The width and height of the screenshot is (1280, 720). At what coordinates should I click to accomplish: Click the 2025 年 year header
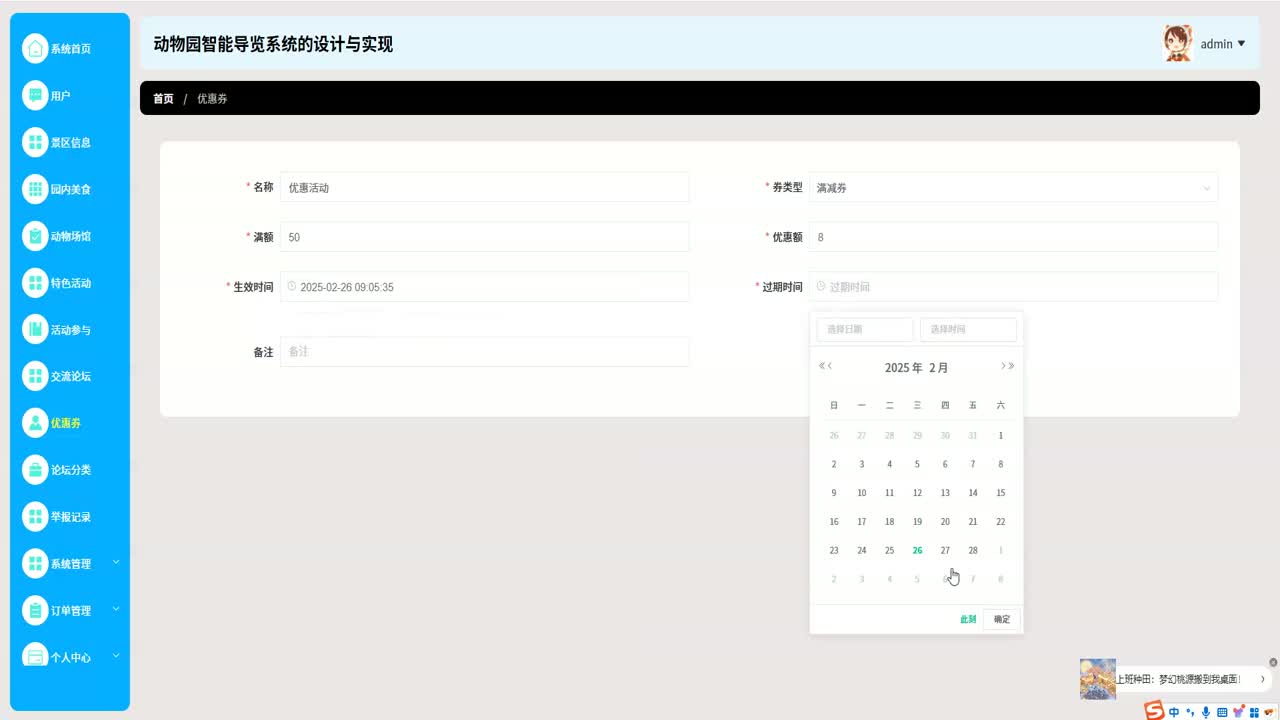click(x=903, y=368)
